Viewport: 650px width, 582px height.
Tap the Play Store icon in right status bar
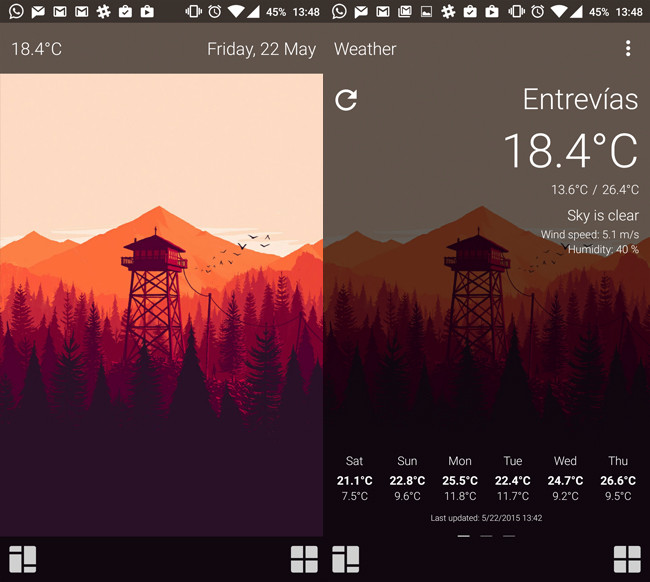(492, 11)
